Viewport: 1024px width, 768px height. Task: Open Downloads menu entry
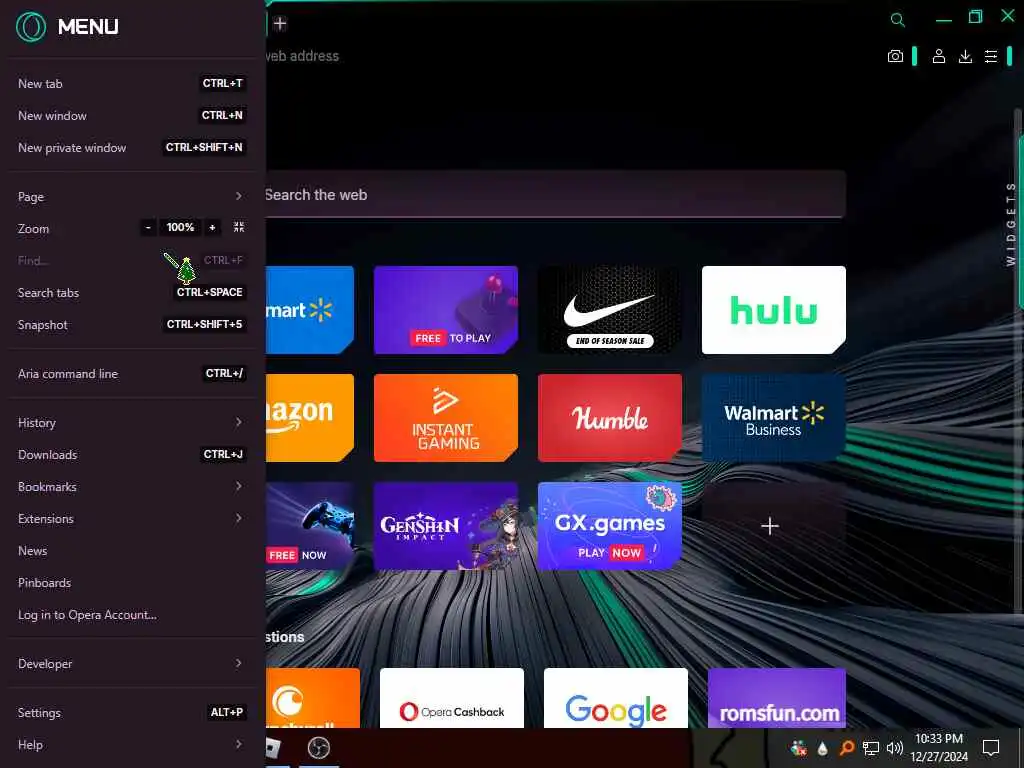[133, 455]
